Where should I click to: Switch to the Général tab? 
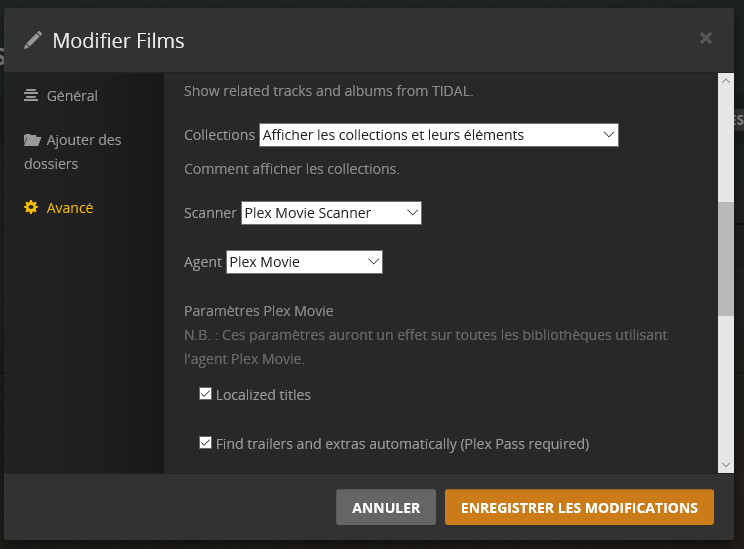click(x=72, y=96)
